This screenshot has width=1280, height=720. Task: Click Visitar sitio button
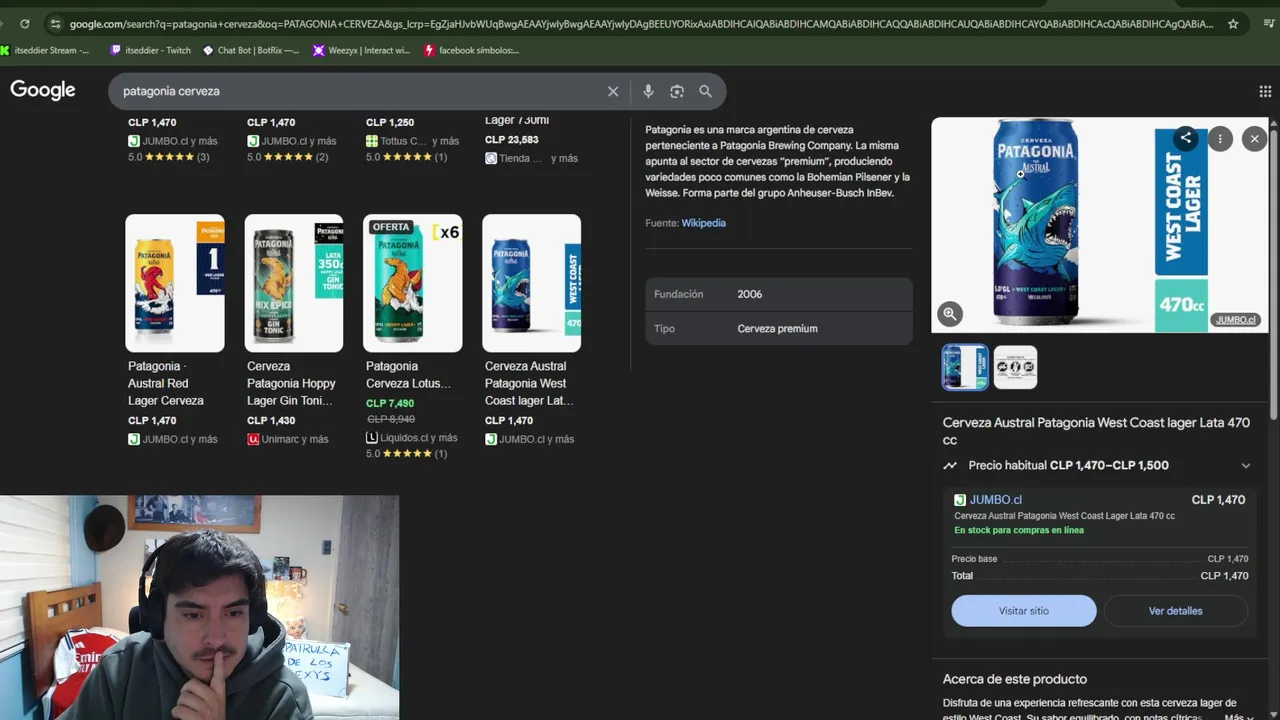(1024, 611)
